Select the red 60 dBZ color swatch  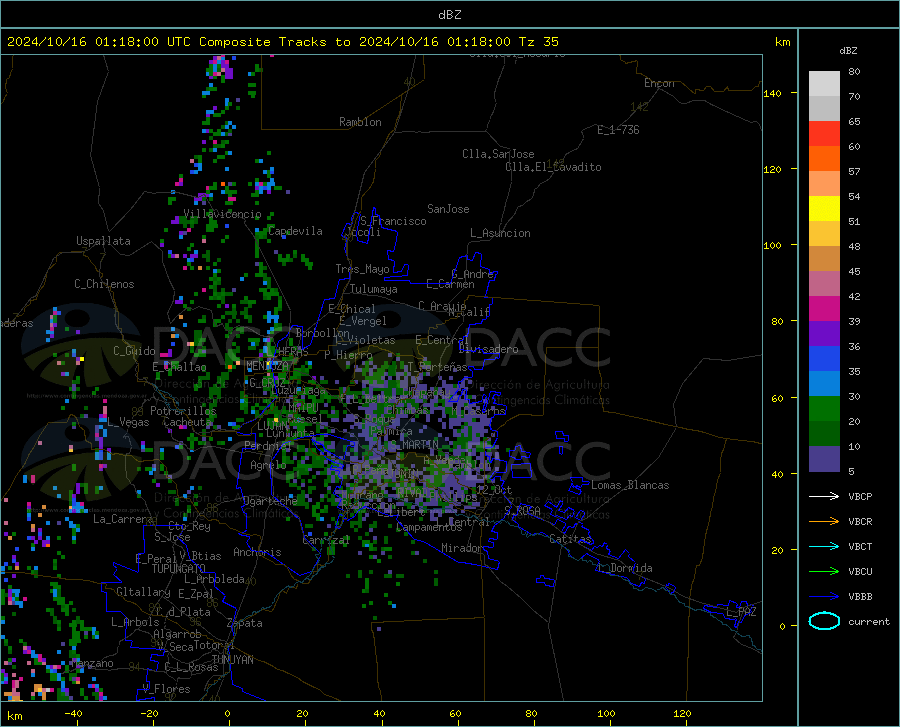tap(824, 134)
